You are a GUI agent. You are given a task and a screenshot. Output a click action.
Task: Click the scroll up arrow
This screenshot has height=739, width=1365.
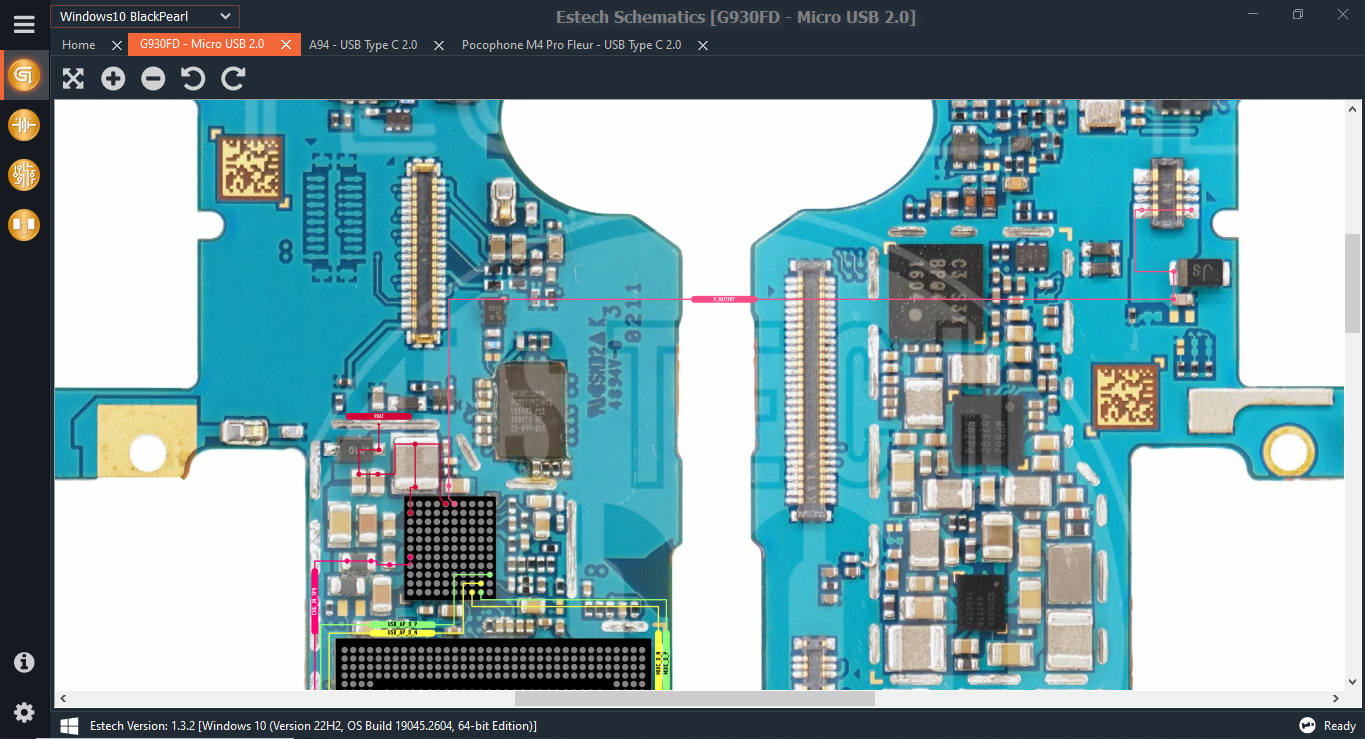[x=1352, y=107]
